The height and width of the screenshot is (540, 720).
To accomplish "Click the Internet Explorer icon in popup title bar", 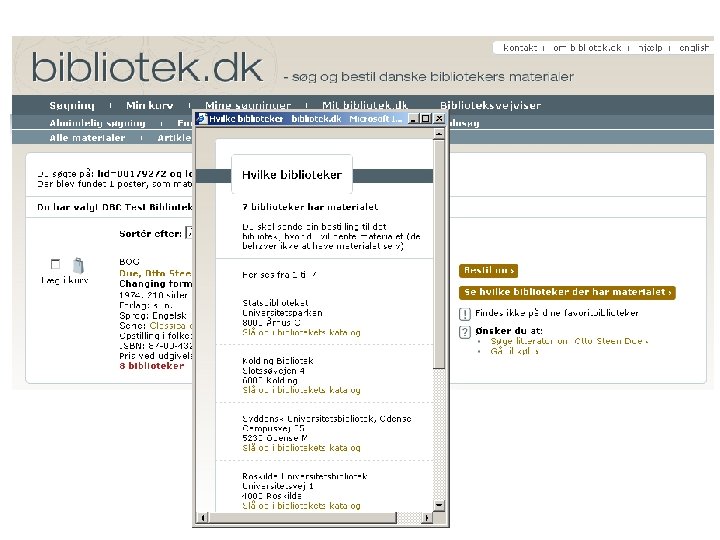I will coord(202,119).
